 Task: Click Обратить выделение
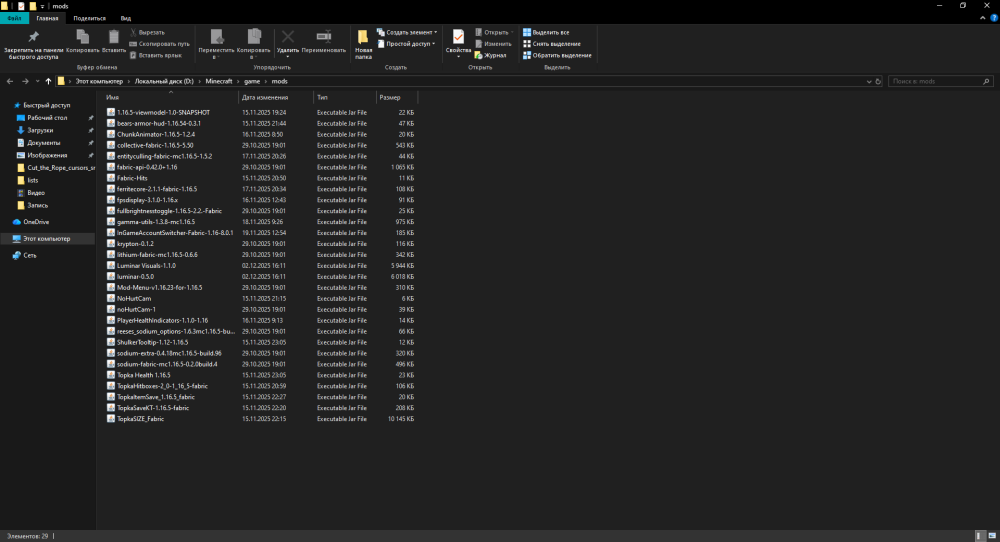(557, 55)
